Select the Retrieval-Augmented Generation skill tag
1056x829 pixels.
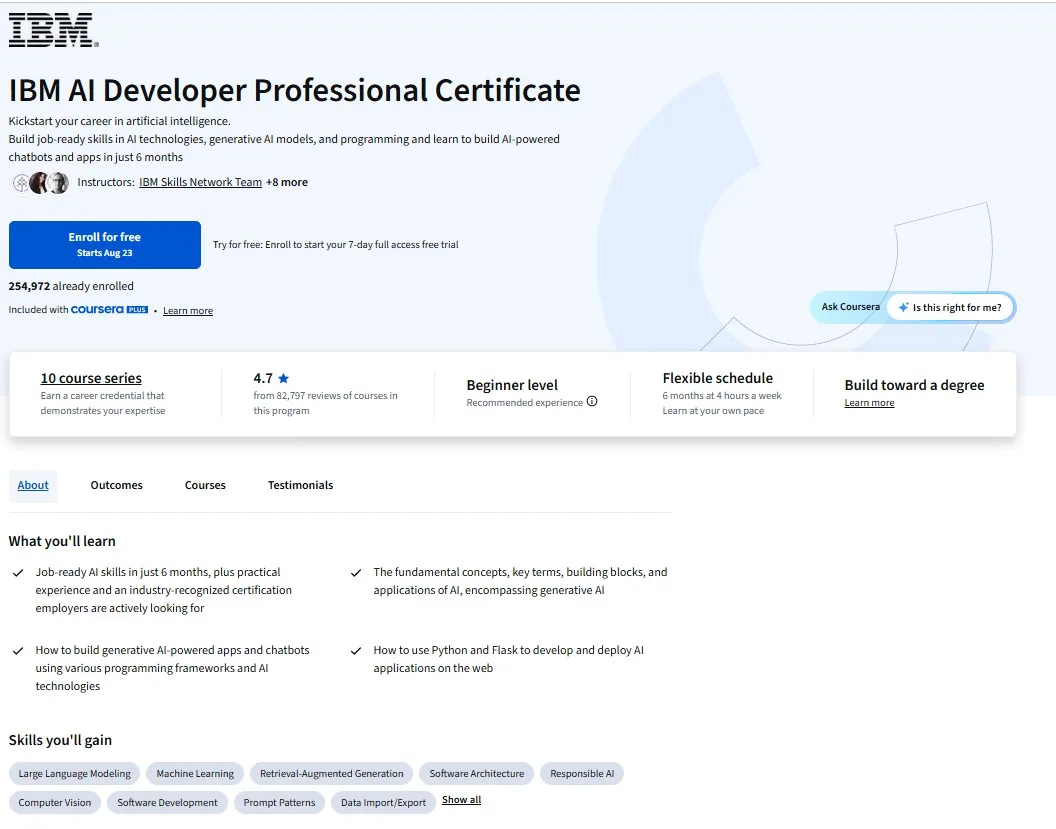(331, 774)
